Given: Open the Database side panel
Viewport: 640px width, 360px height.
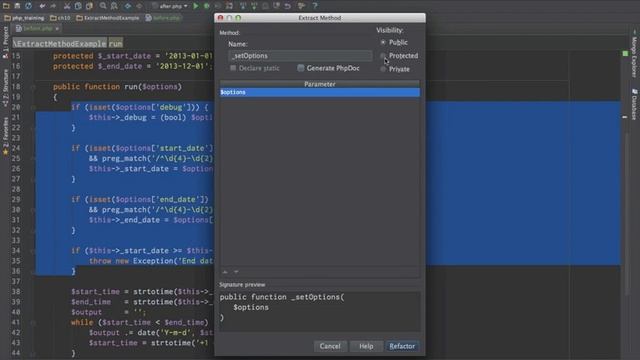Looking at the screenshot, I should tap(634, 104).
